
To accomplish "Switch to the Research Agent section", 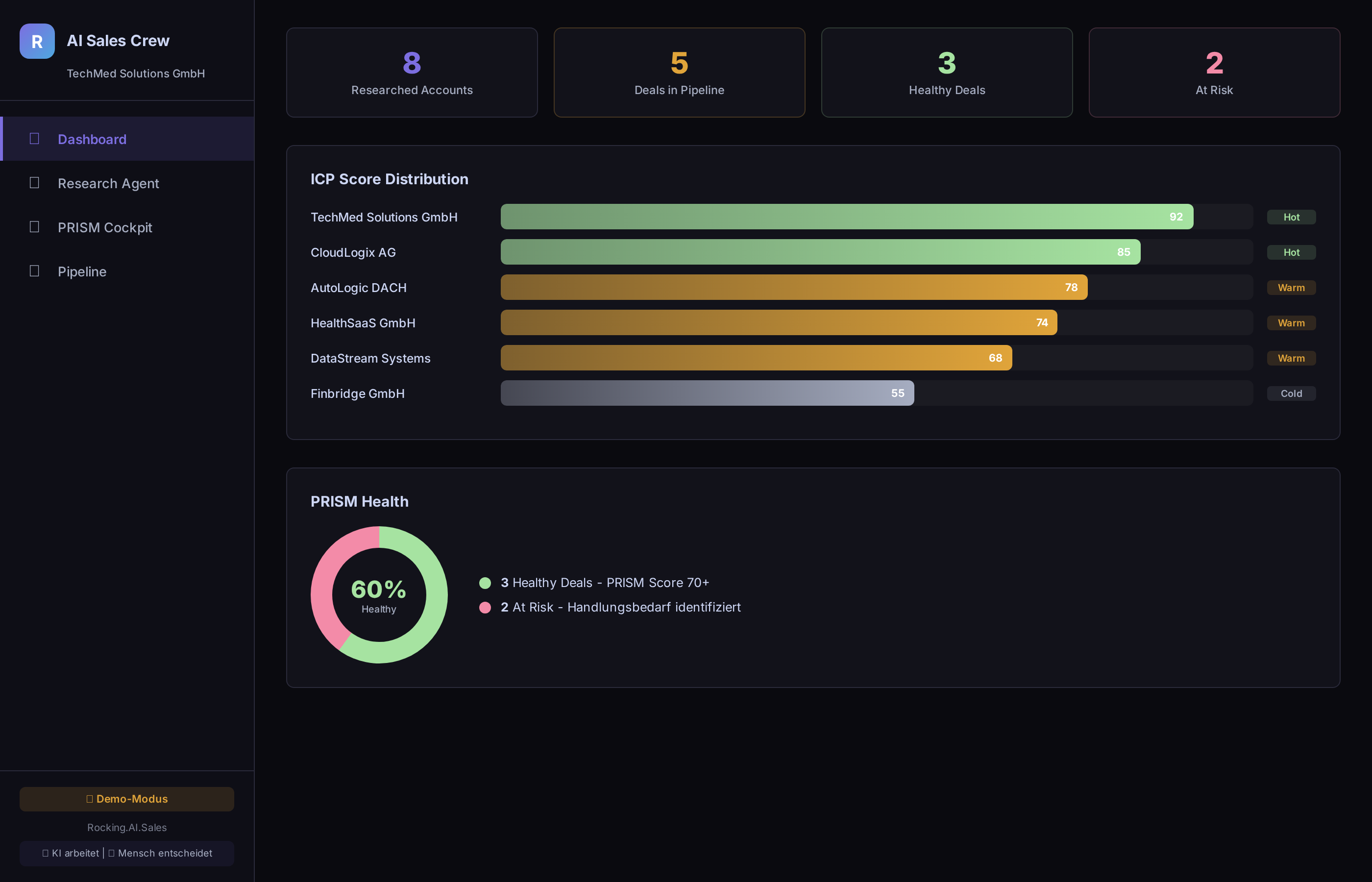I will click(108, 183).
